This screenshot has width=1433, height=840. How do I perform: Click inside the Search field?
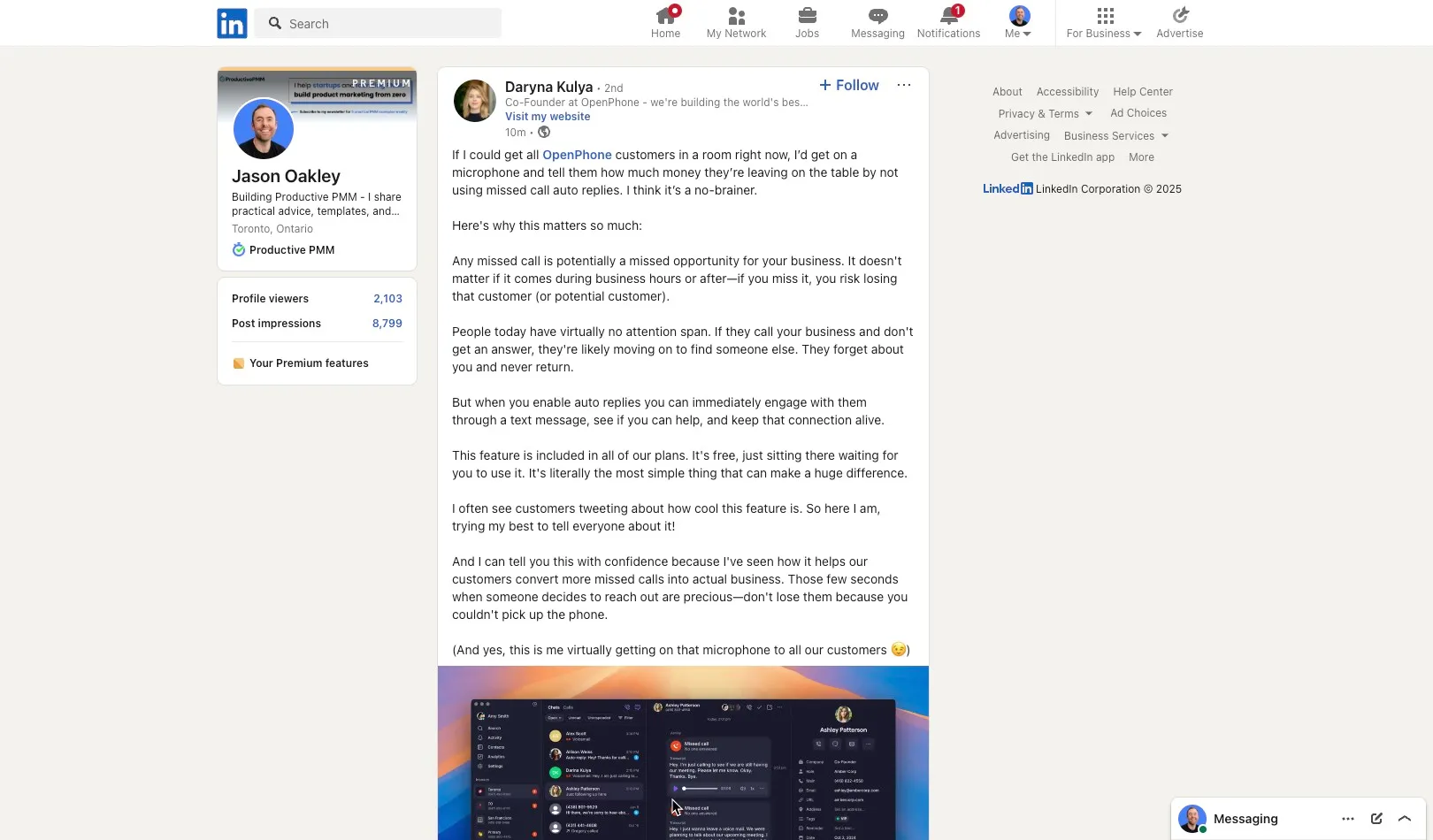click(x=378, y=23)
